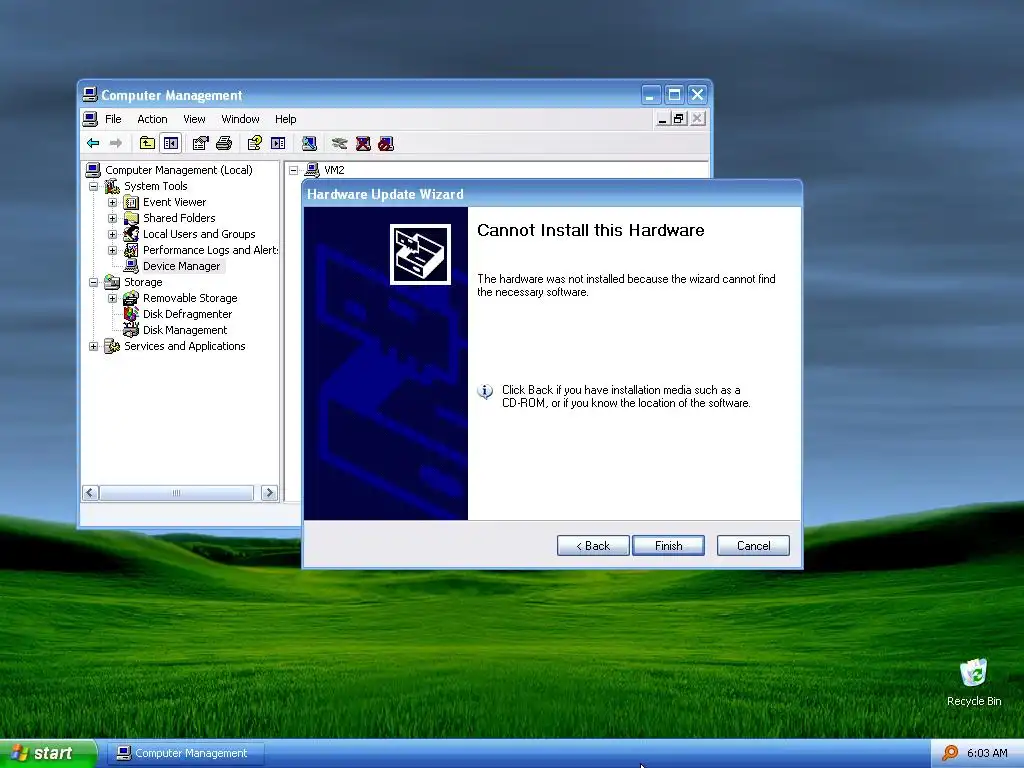This screenshot has width=1024, height=768.
Task: Select Services and Applications node
Action: pos(185,346)
